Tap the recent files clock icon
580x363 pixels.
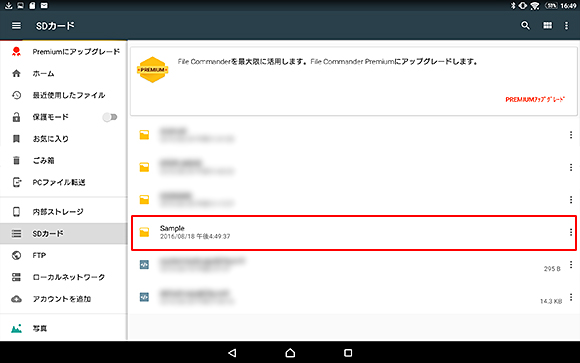pyautogui.click(x=16, y=95)
